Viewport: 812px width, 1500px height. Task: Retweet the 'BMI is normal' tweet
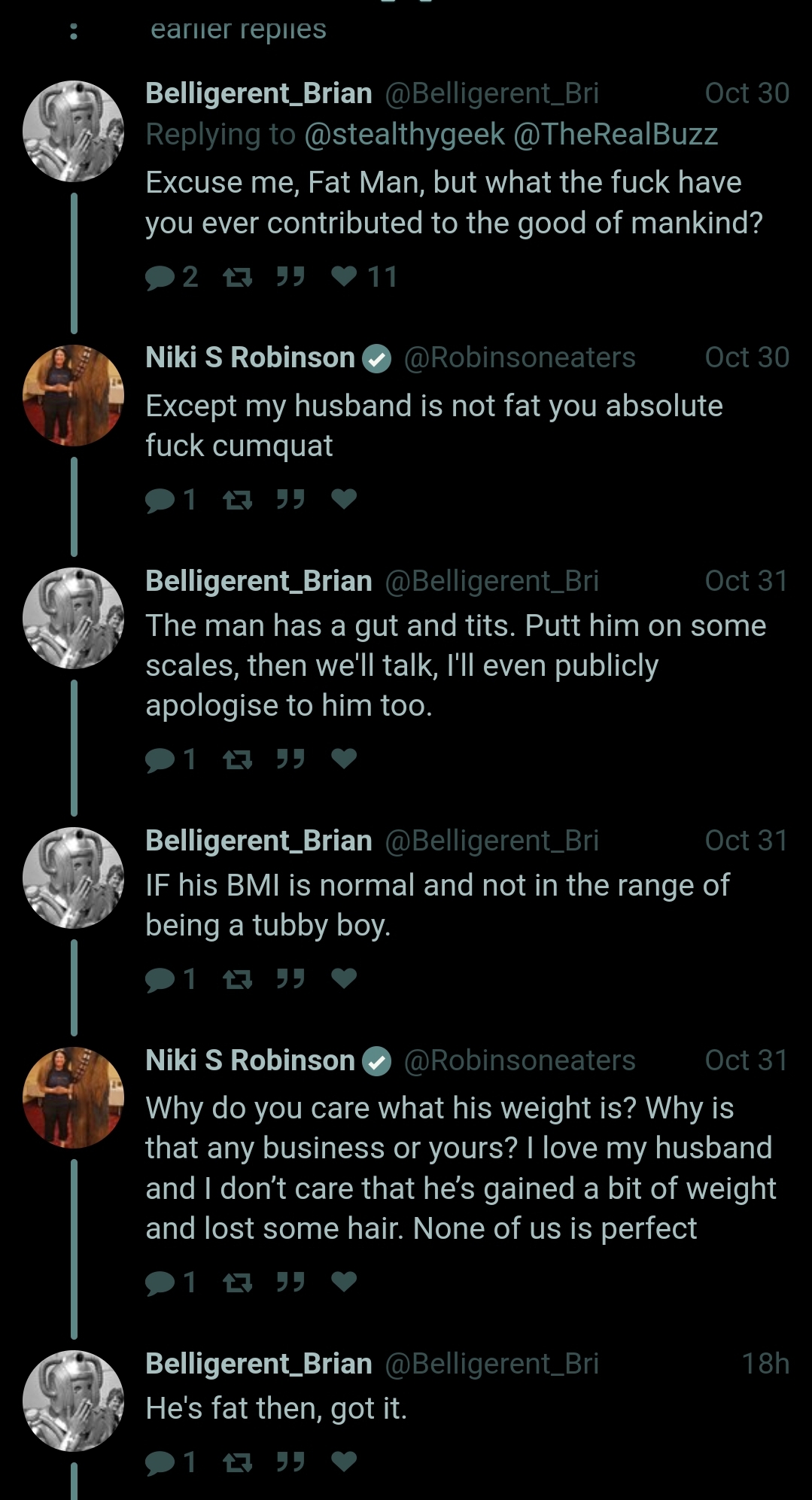pyautogui.click(x=238, y=979)
